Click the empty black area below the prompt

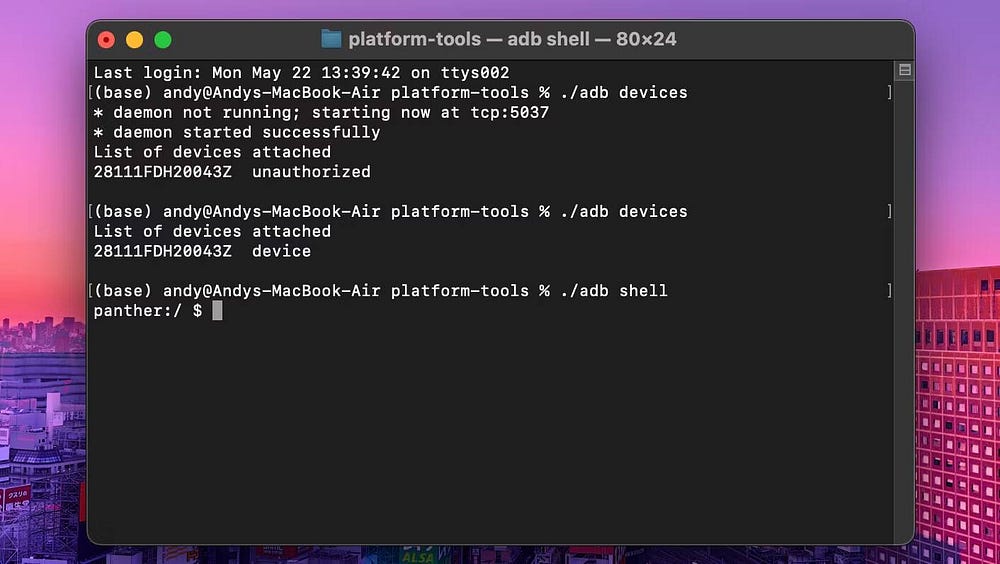click(x=490, y=430)
